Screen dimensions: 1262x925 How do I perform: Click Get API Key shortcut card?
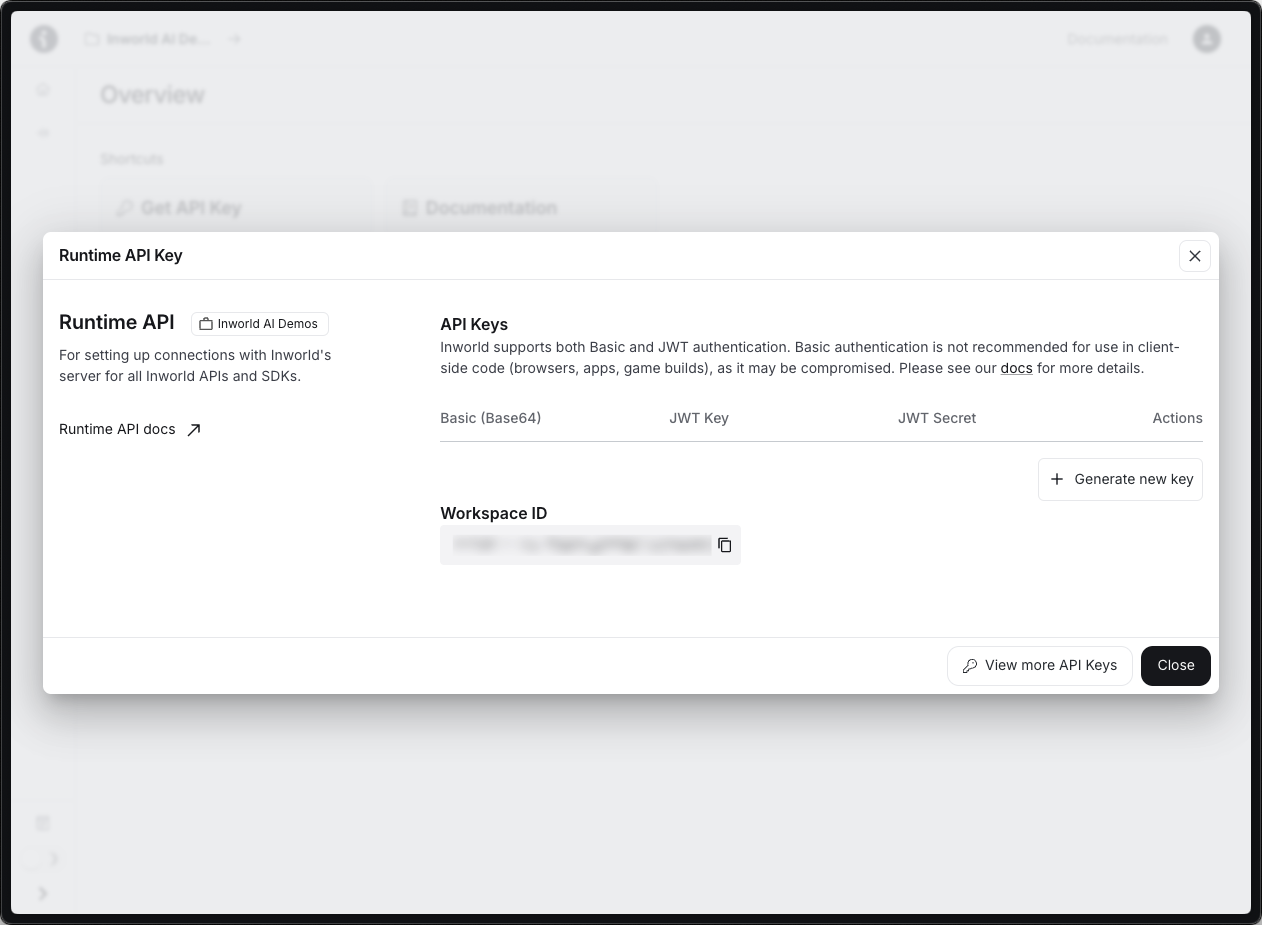(x=236, y=208)
